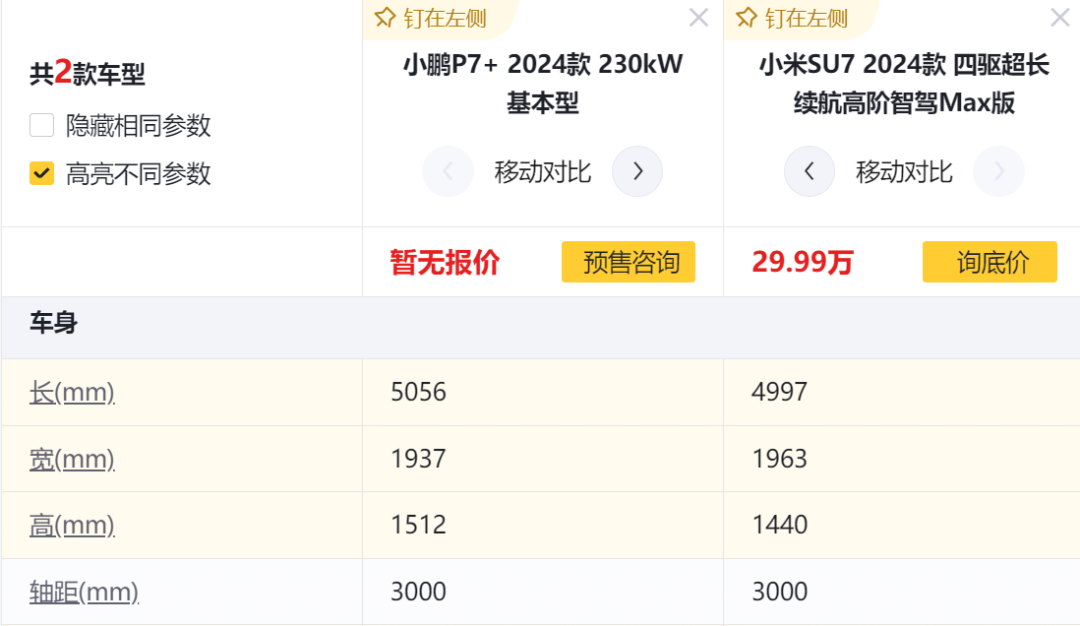The height and width of the screenshot is (626, 1080).
Task: Remove 小鹏P7+ from comparison with X
Action: pyautogui.click(x=699, y=18)
